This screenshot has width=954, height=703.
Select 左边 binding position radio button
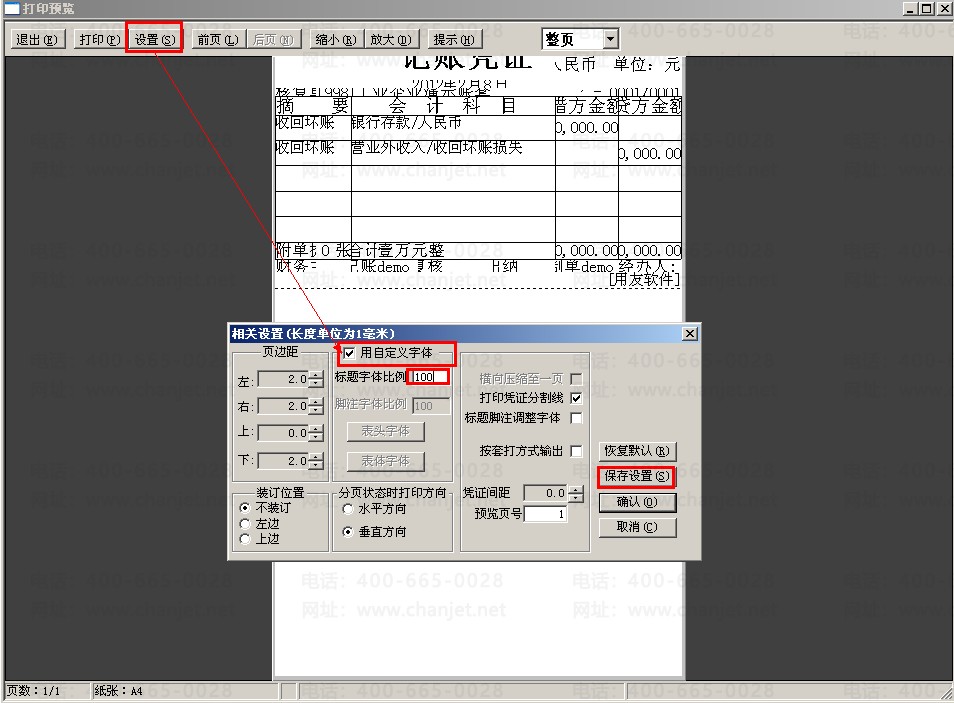(x=245, y=523)
